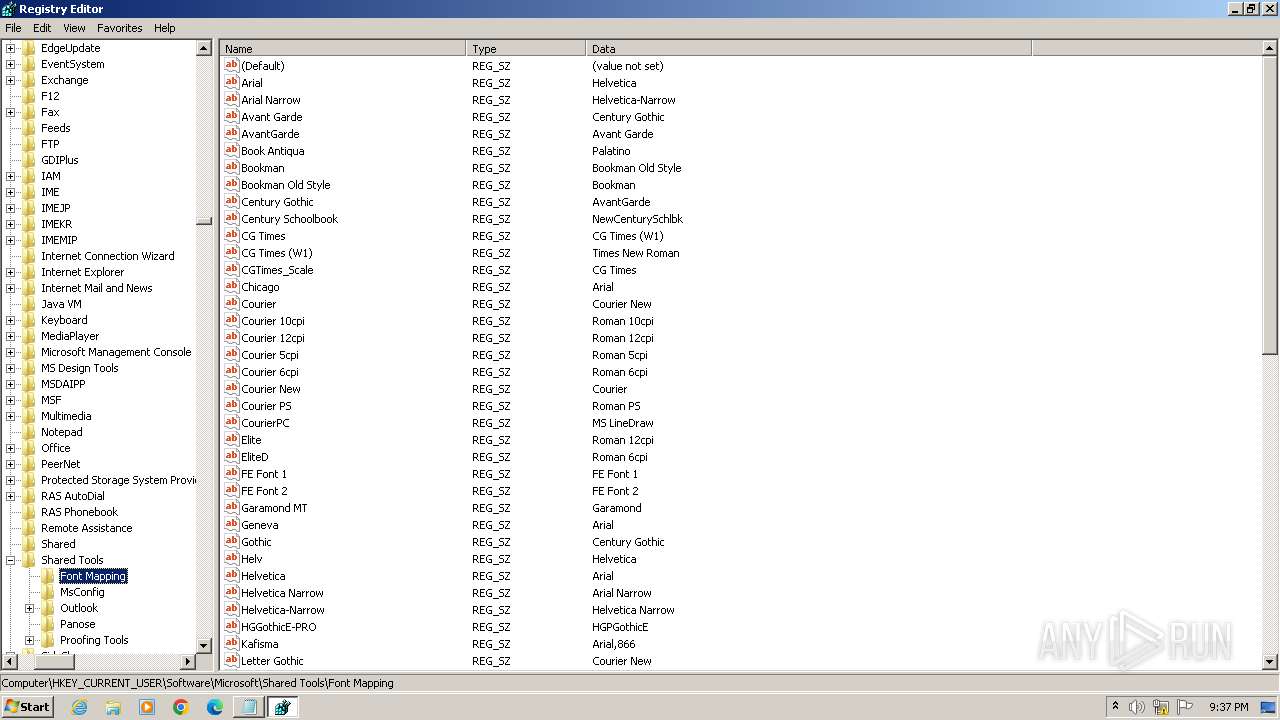Click tree pane scroll up arrow
The height and width of the screenshot is (720, 1280).
(204, 48)
